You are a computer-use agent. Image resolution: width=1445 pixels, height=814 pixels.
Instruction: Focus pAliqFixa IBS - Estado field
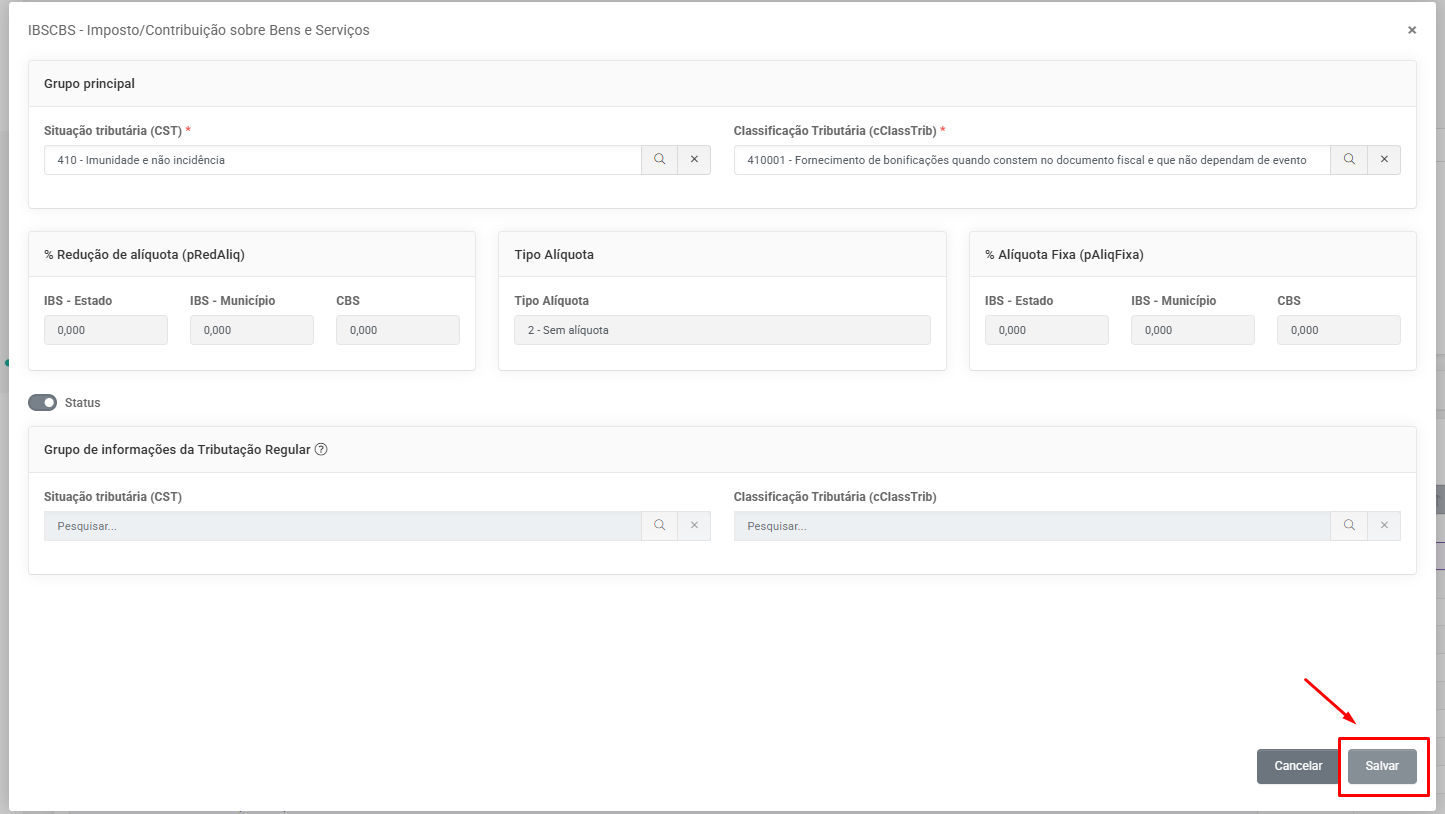click(1047, 330)
